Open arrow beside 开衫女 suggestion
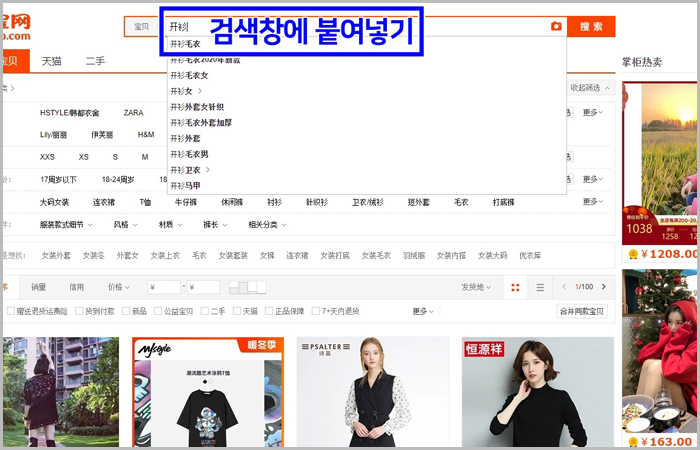700x450 pixels. pos(200,91)
